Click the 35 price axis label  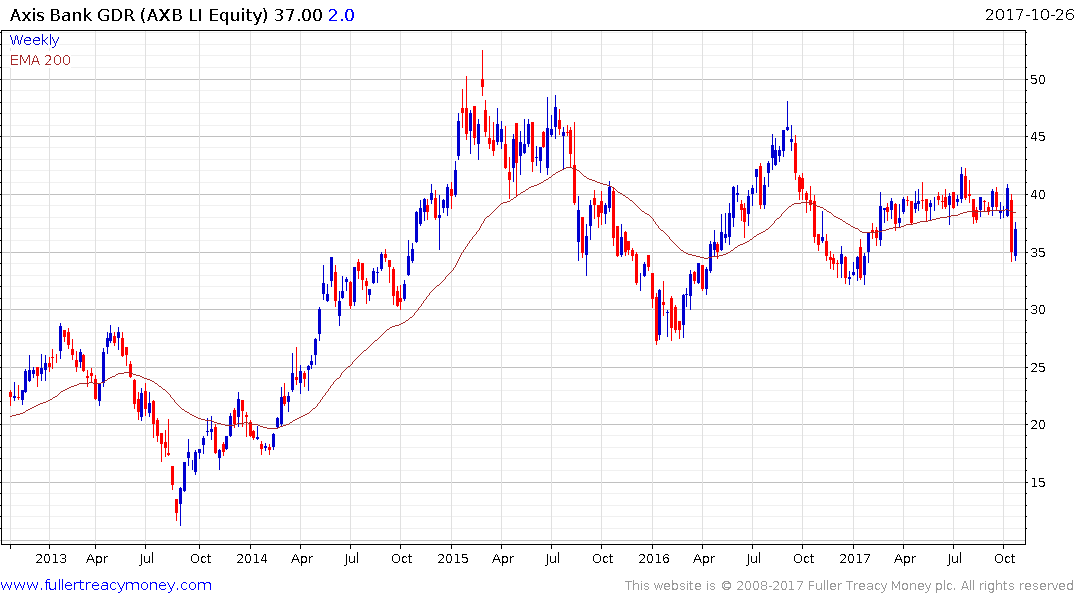coord(1037,252)
